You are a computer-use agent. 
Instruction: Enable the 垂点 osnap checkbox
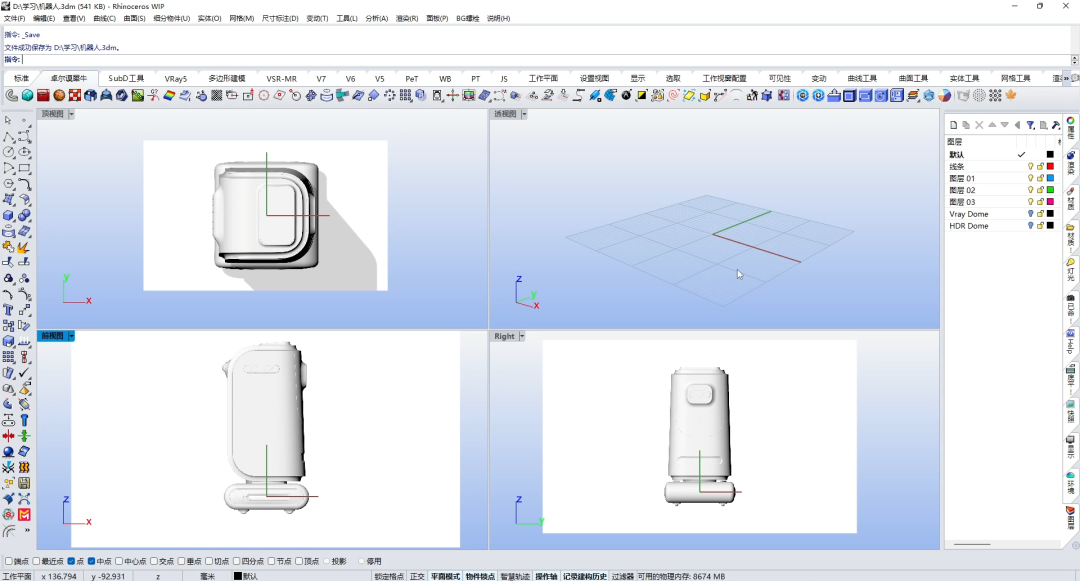click(182, 561)
